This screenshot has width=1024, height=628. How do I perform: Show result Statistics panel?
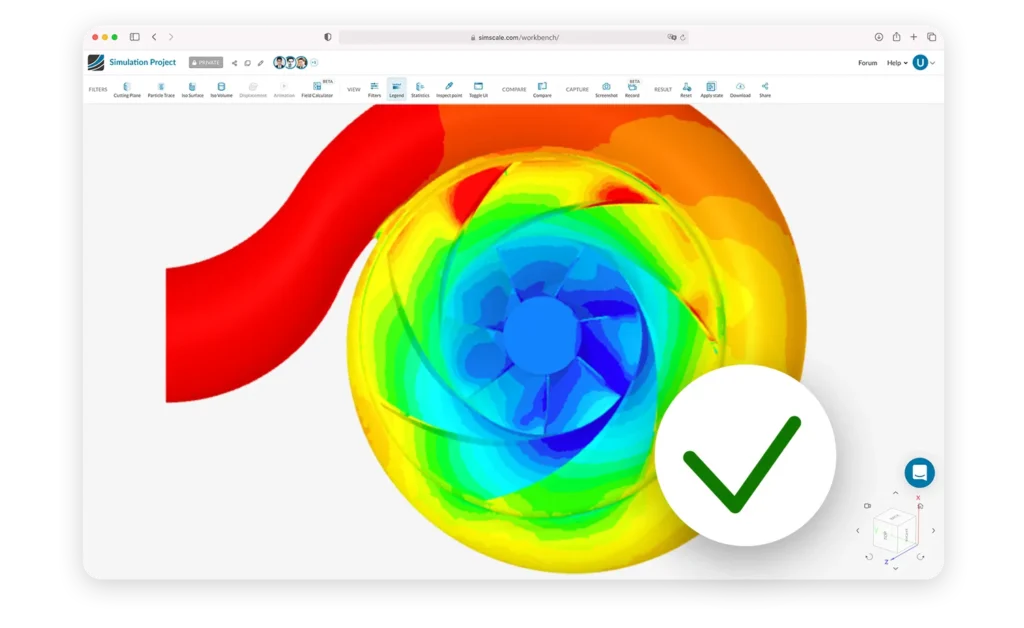tap(420, 89)
